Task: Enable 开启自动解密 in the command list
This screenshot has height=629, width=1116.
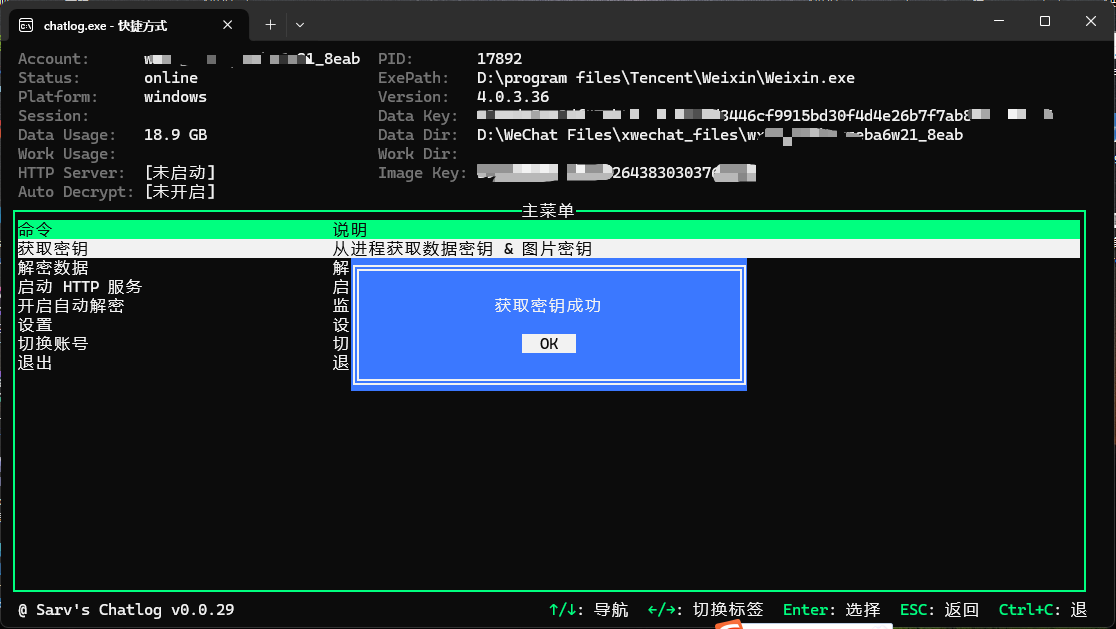Action: click(71, 306)
